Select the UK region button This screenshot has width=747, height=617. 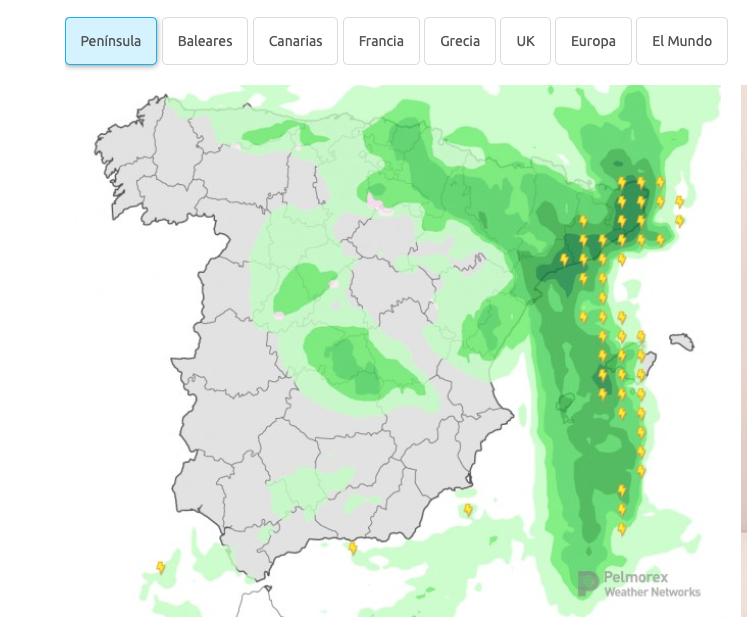526,41
